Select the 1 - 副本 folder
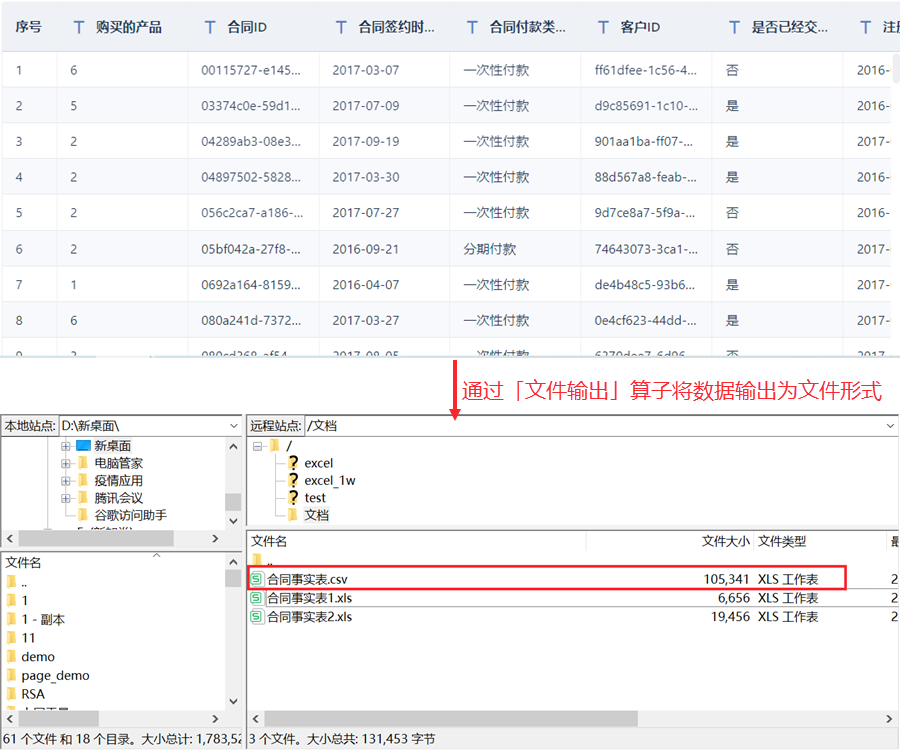This screenshot has width=901, height=750. (43, 619)
